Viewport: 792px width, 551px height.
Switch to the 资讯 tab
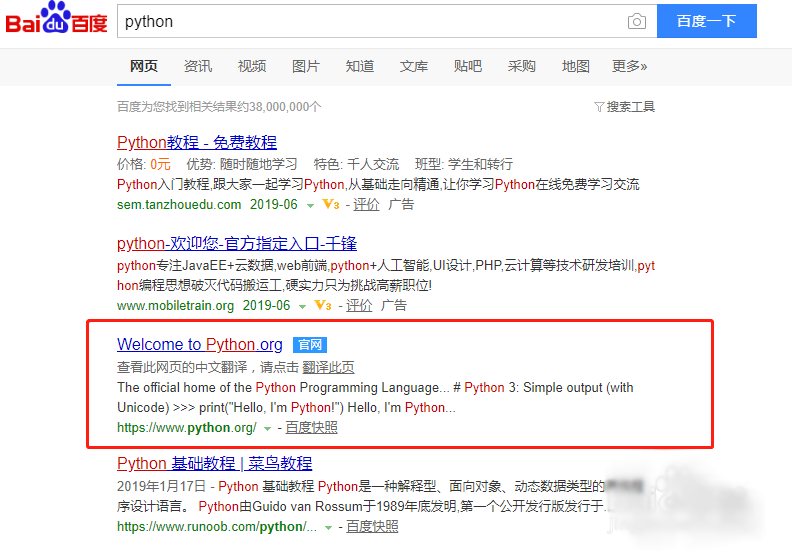198,66
